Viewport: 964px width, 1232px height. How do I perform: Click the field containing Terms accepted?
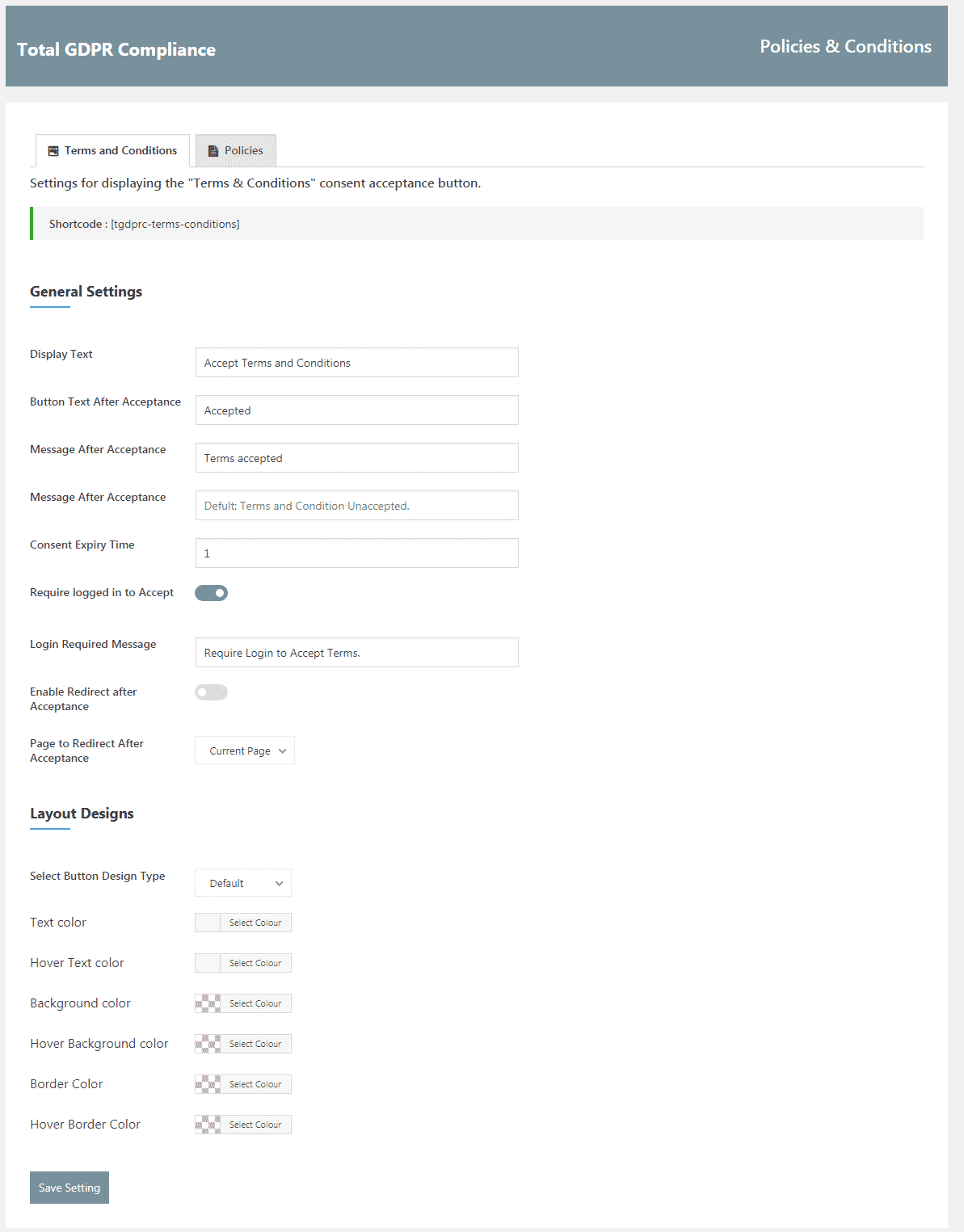tap(357, 458)
